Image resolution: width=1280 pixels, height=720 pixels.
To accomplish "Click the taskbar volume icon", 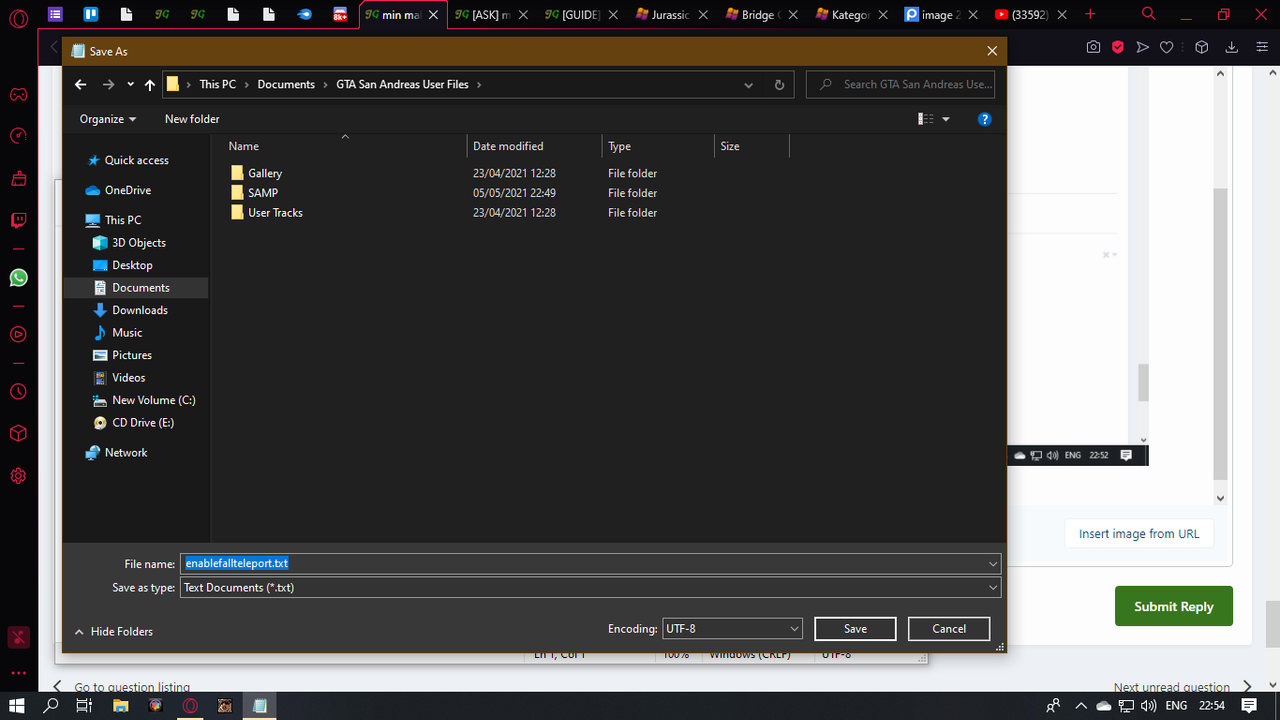I will coord(1150,706).
